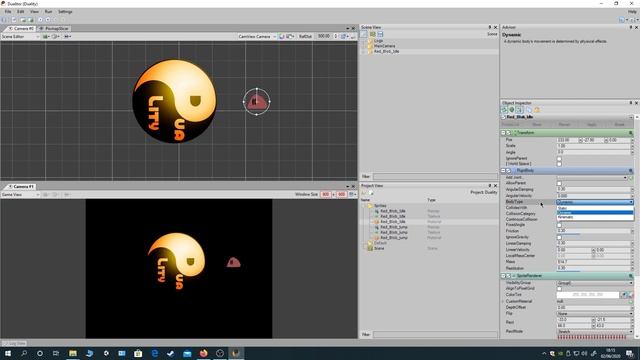
Task: Collapse the RigidBody component section
Action: (x=503, y=170)
